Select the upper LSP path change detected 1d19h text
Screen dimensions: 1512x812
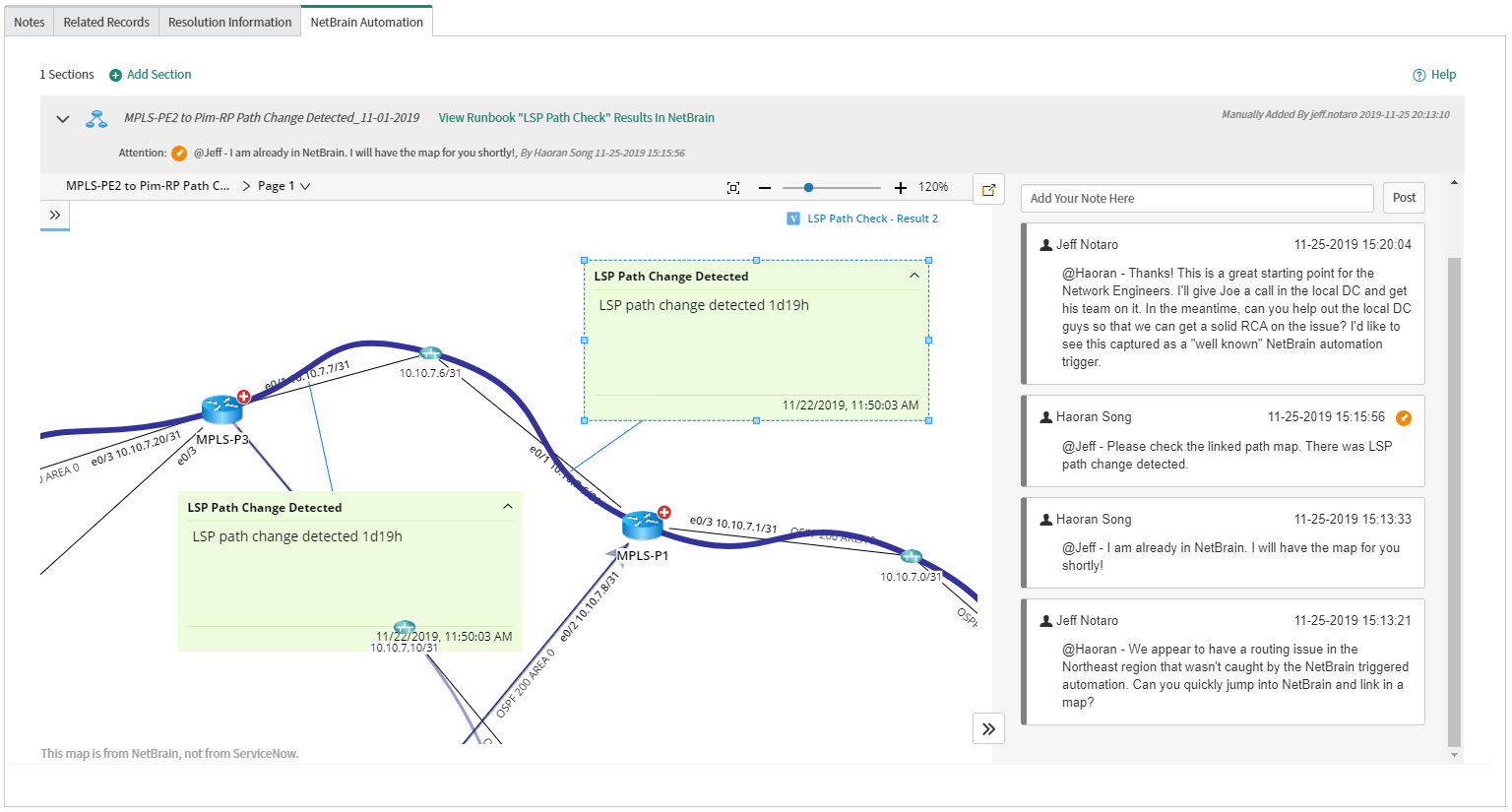point(704,305)
